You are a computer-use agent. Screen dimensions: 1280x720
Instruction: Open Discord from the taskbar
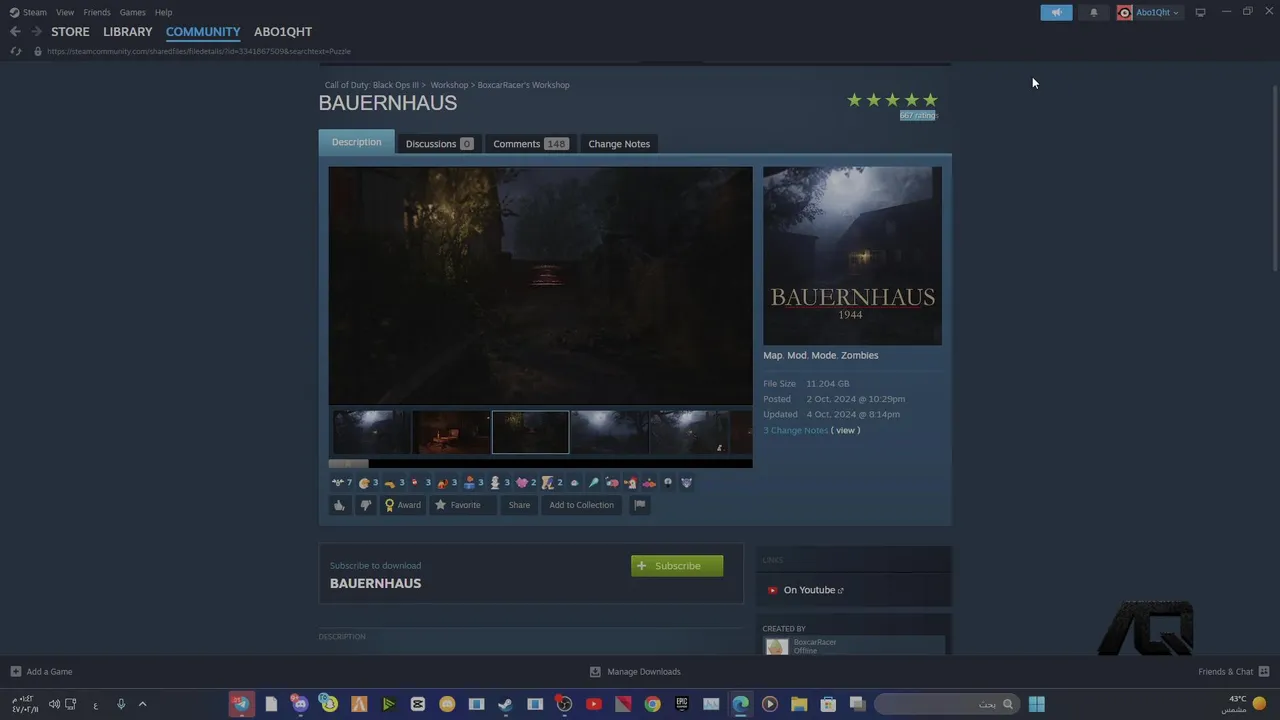(x=299, y=704)
